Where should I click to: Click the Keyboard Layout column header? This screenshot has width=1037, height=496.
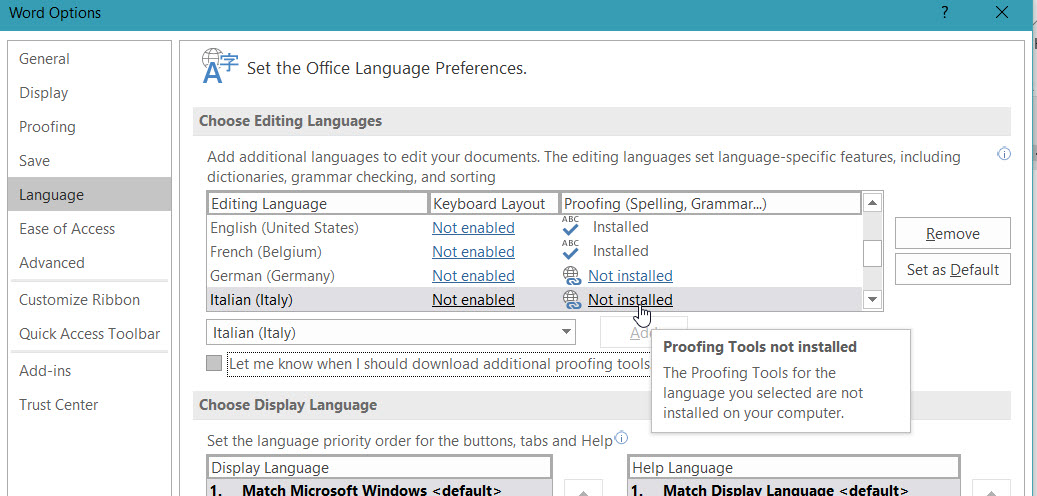494,204
